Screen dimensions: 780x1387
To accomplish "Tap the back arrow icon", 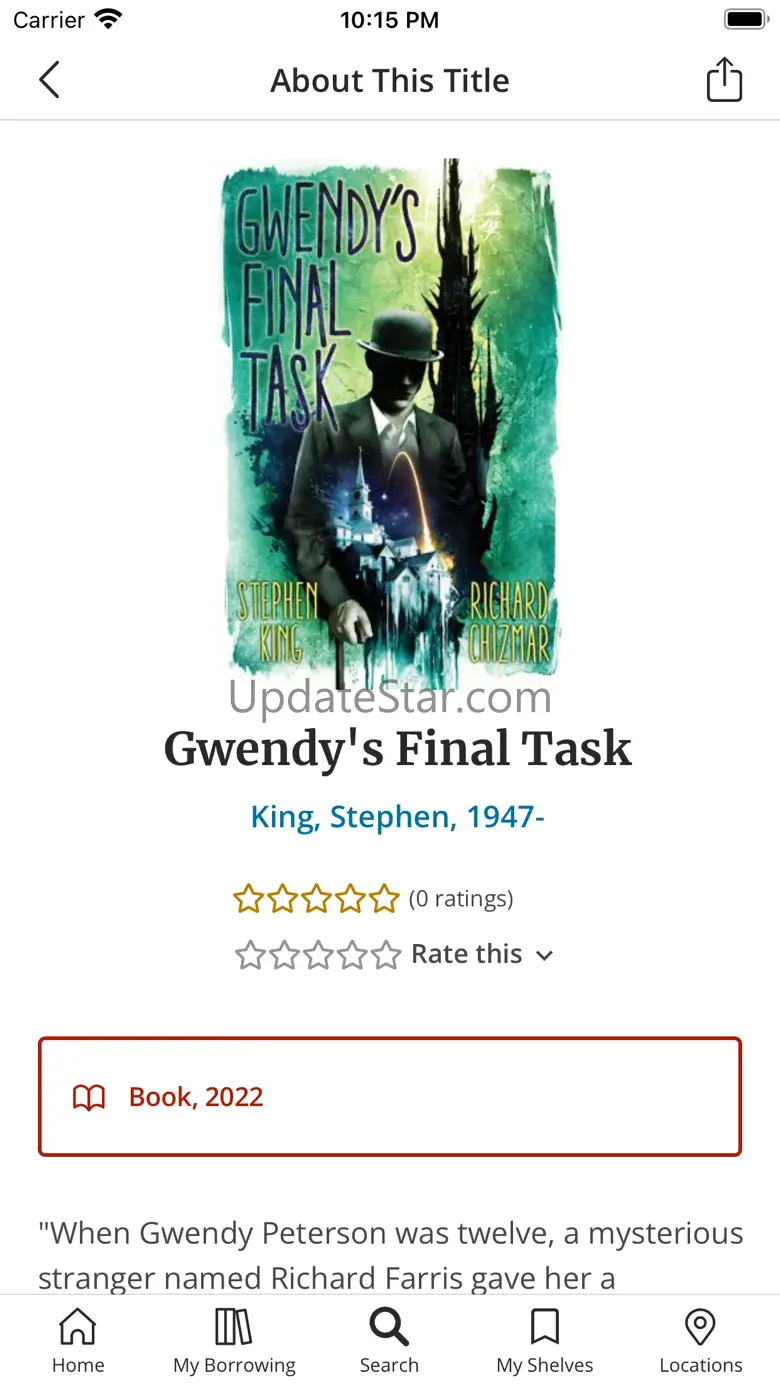I will point(49,80).
